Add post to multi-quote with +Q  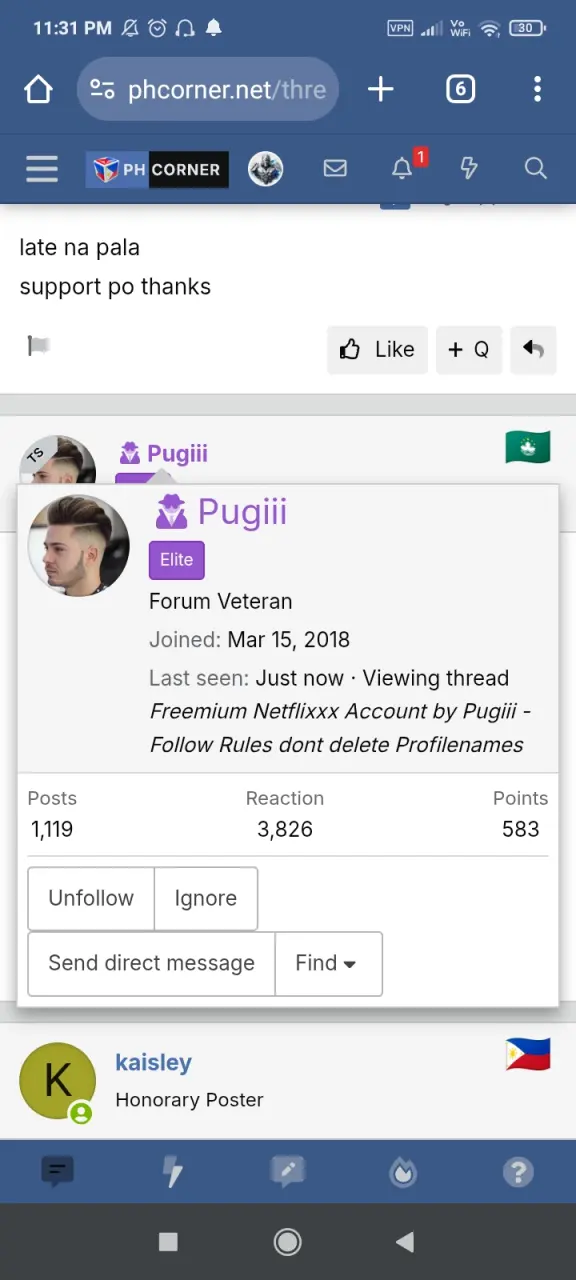[x=469, y=349]
